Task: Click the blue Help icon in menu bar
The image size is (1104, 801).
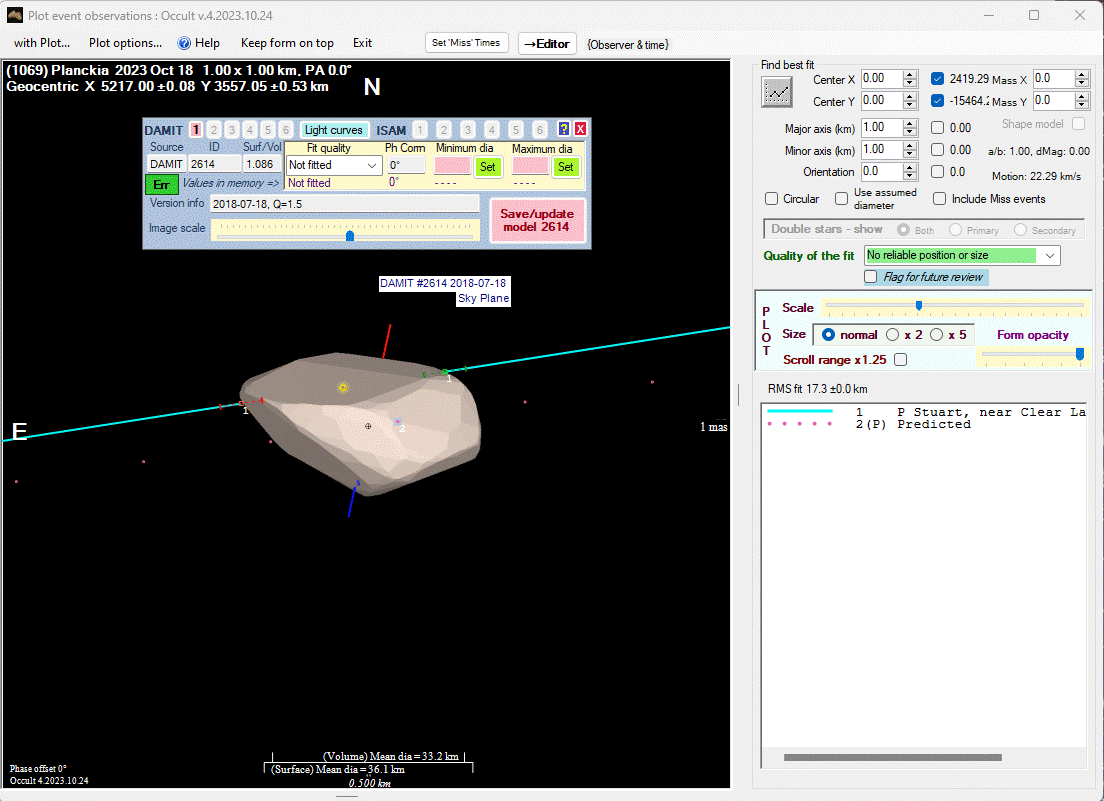Action: click(184, 43)
